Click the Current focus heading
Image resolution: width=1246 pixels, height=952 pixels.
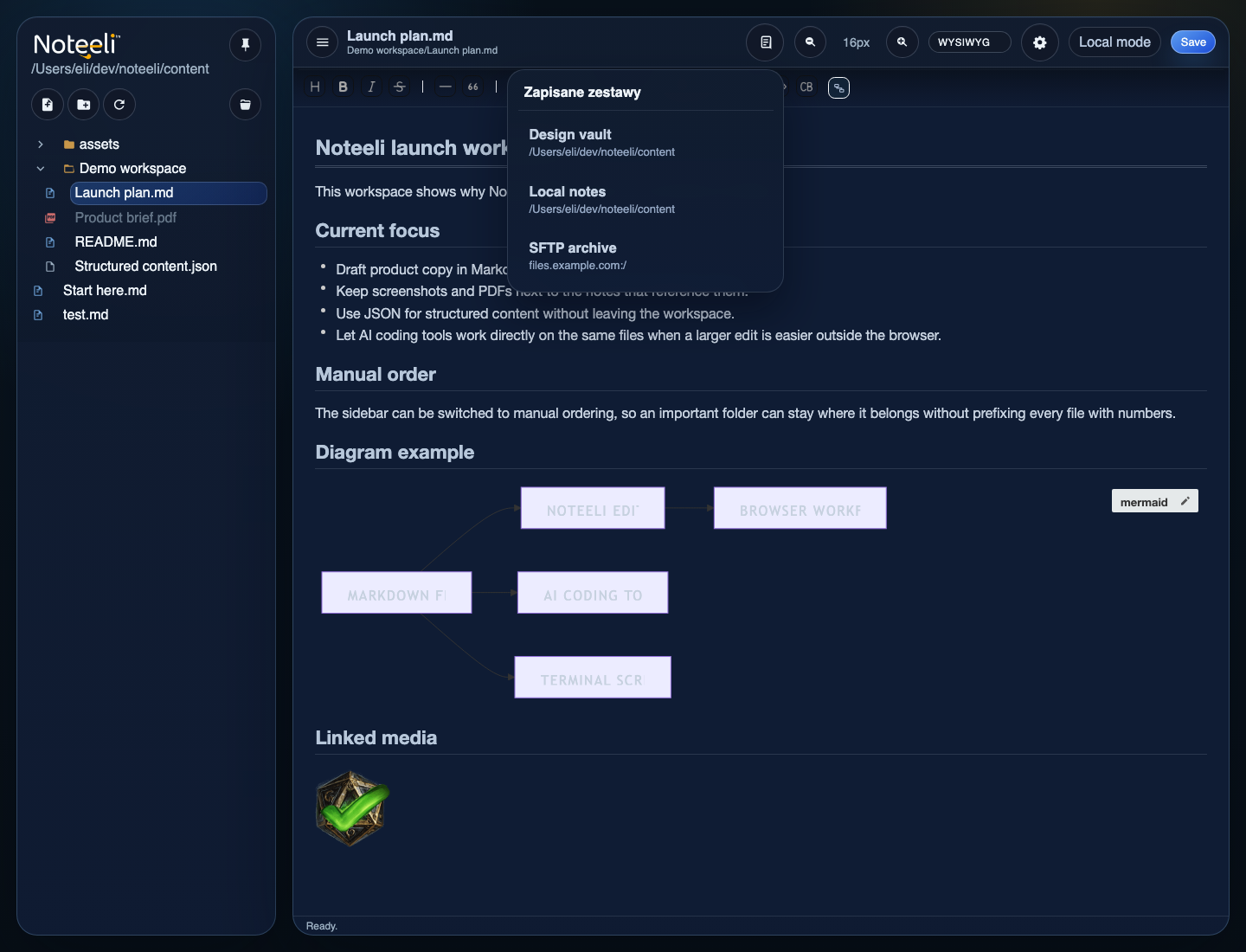click(x=377, y=231)
